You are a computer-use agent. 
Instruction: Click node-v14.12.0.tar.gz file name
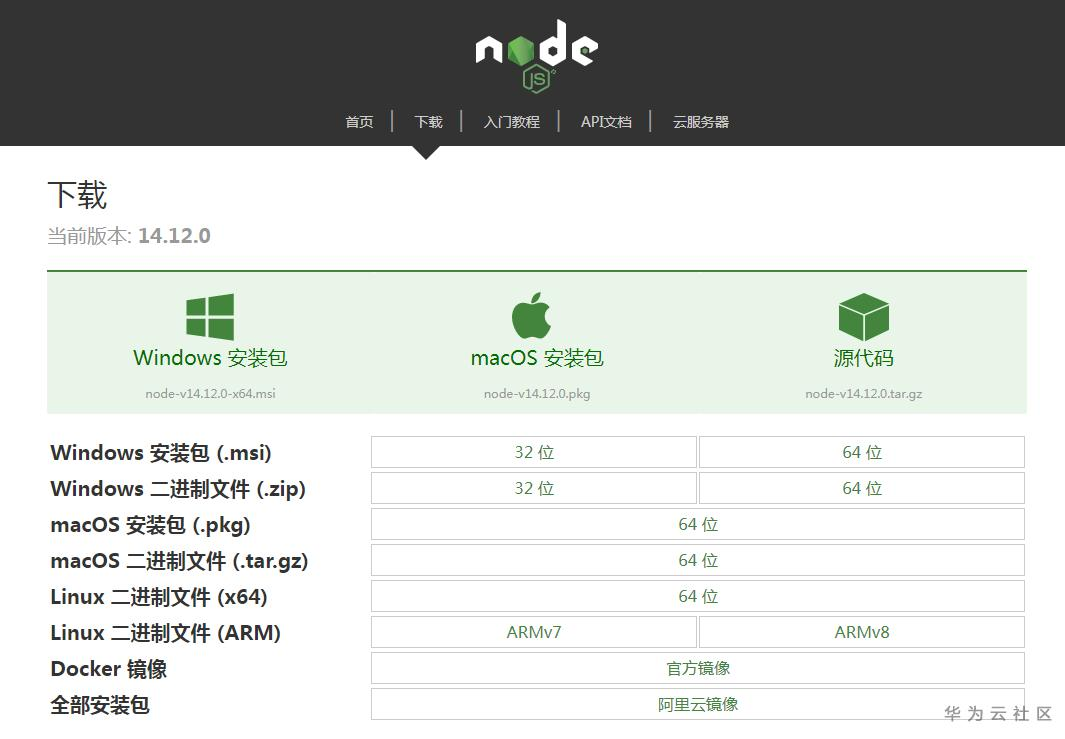(x=863, y=394)
